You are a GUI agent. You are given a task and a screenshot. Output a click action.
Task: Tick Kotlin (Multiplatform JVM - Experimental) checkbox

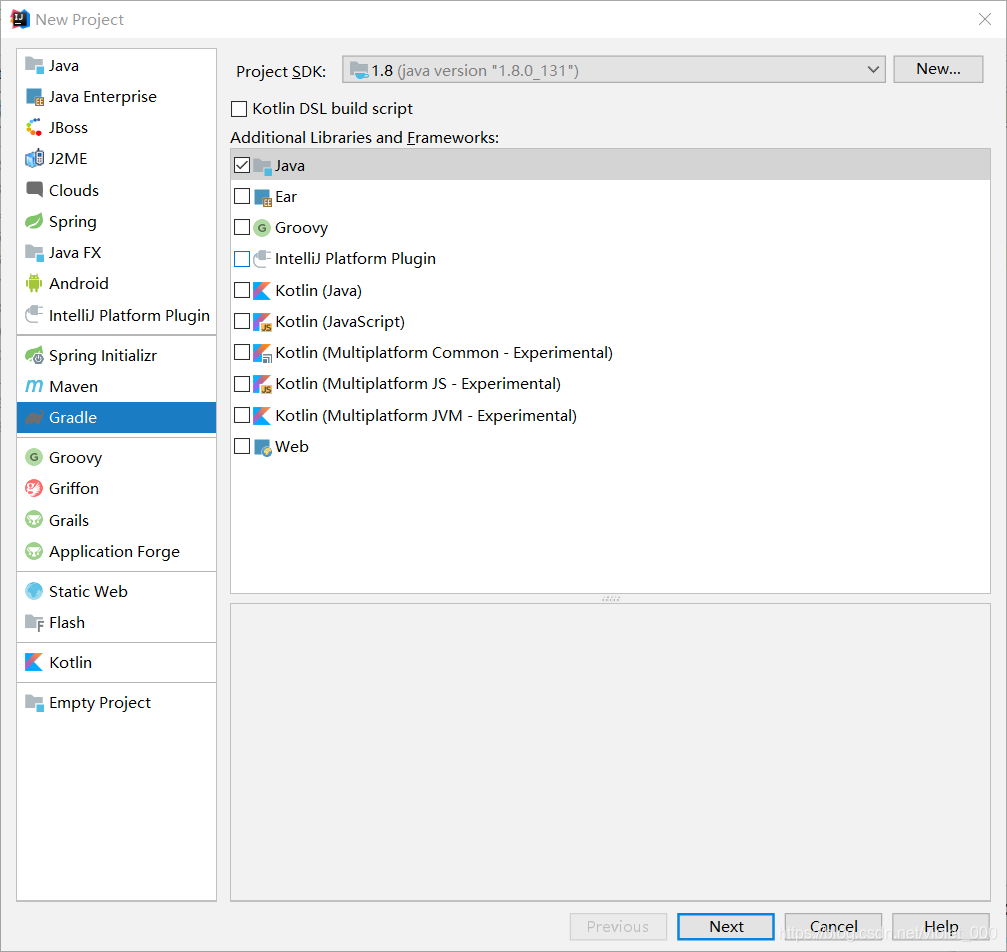pos(242,415)
